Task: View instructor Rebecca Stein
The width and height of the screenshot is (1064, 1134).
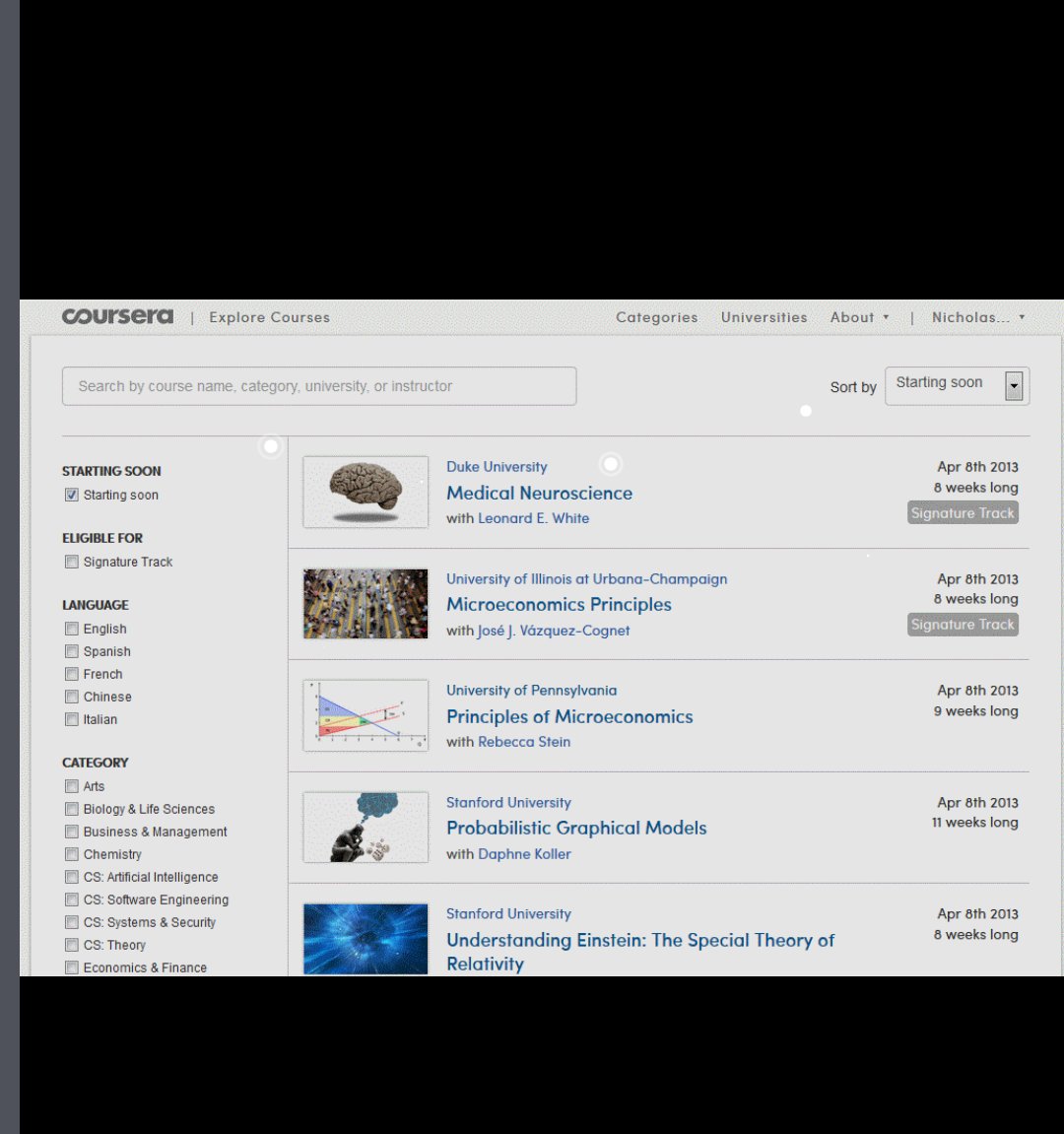Action: pyautogui.click(x=524, y=742)
